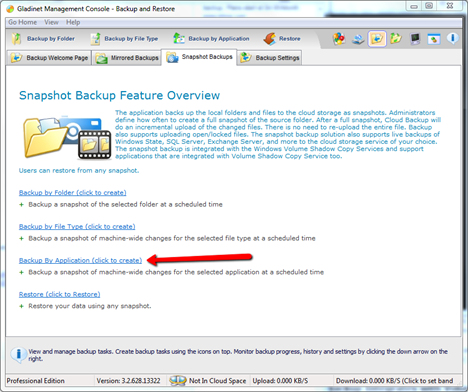Click the folder with green arrows icon

click(x=396, y=39)
